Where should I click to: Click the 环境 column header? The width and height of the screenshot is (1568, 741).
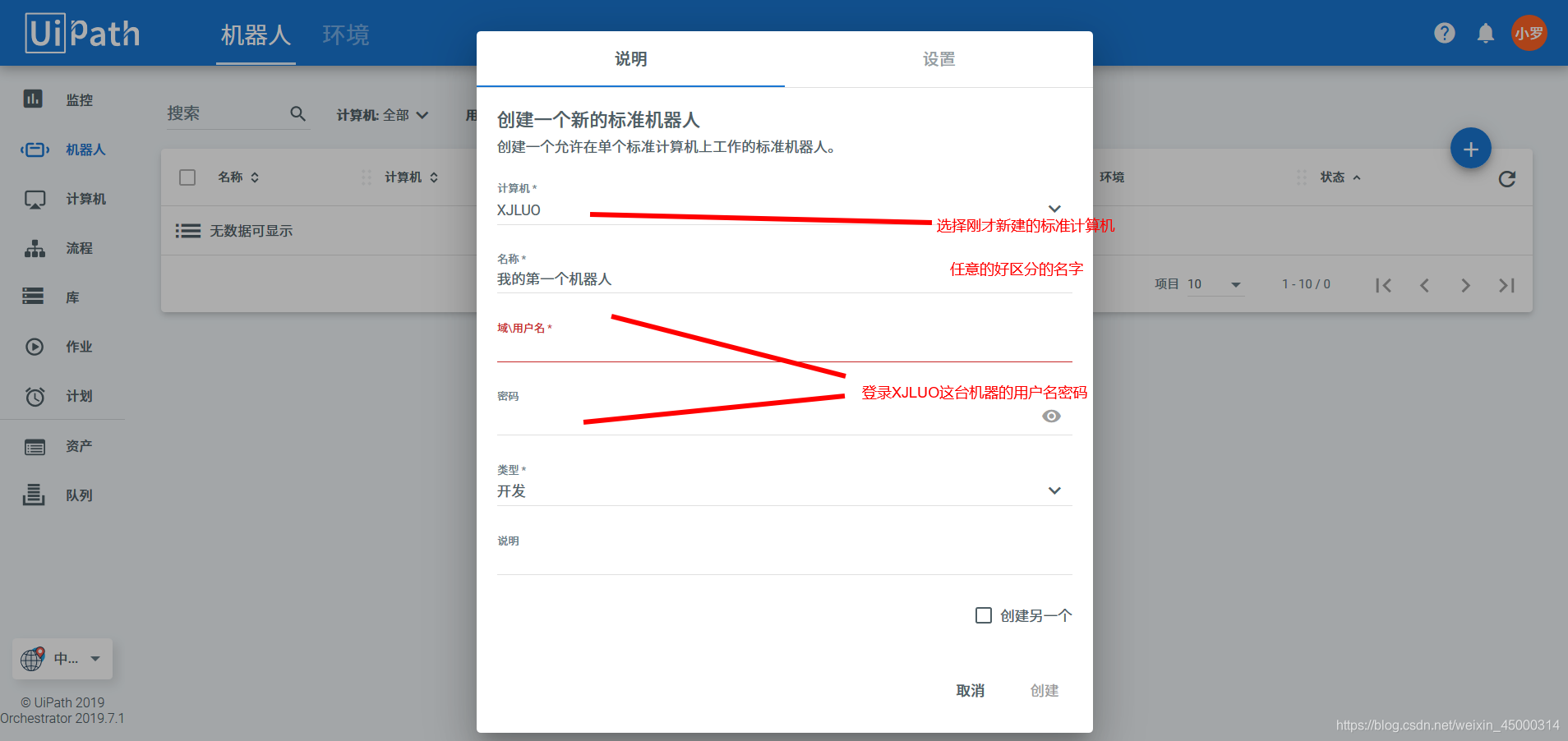[x=1112, y=177]
